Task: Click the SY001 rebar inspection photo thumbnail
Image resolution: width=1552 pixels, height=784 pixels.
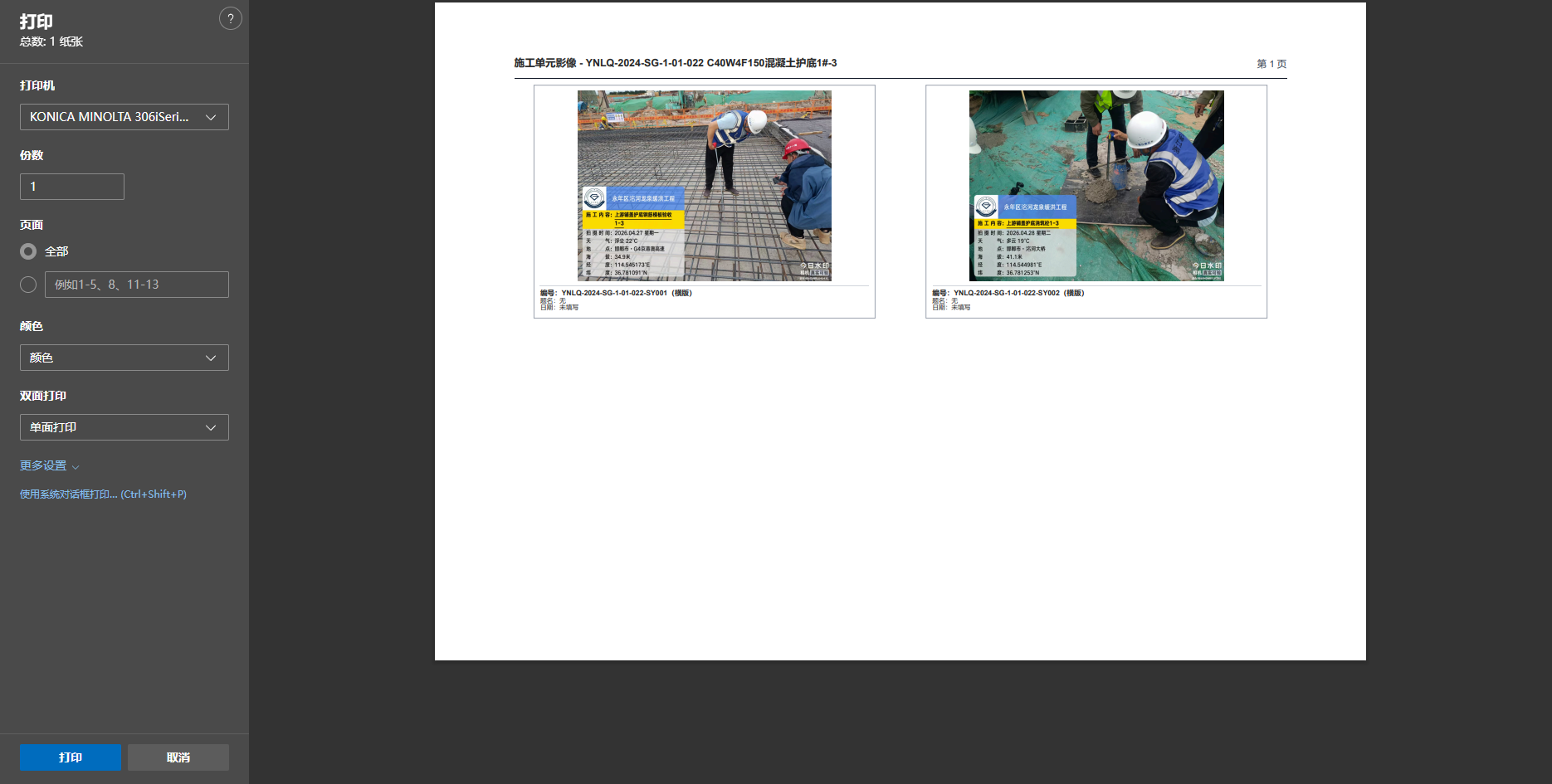Action: click(x=705, y=186)
